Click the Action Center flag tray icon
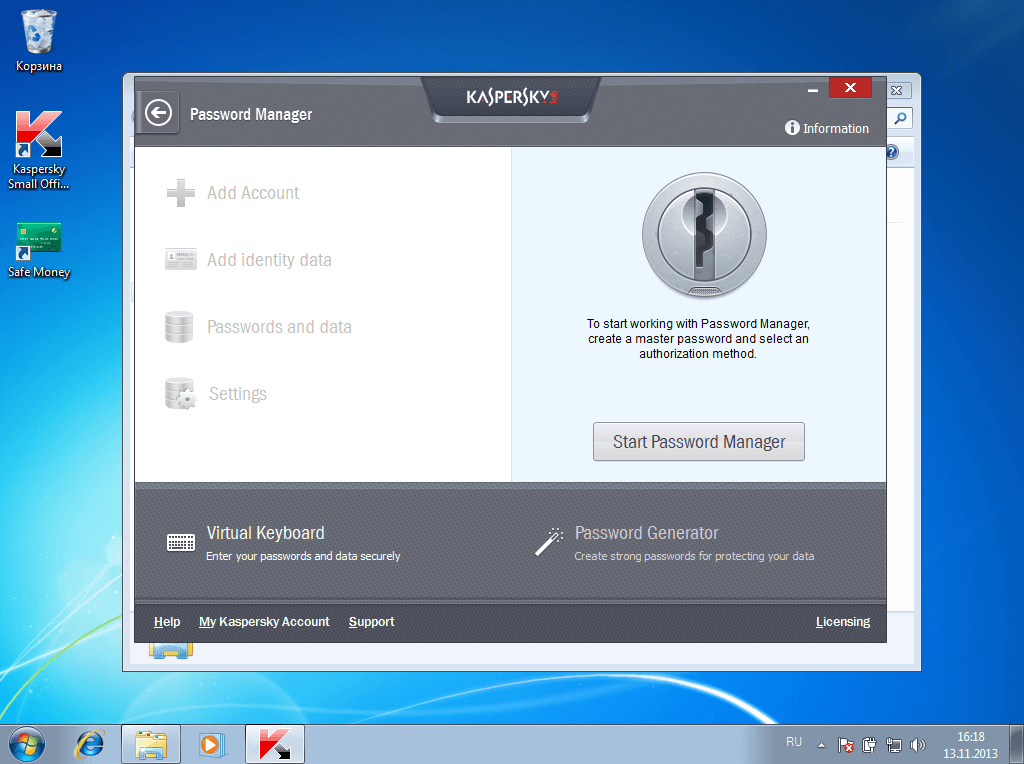The height and width of the screenshot is (764, 1024). coord(846,744)
